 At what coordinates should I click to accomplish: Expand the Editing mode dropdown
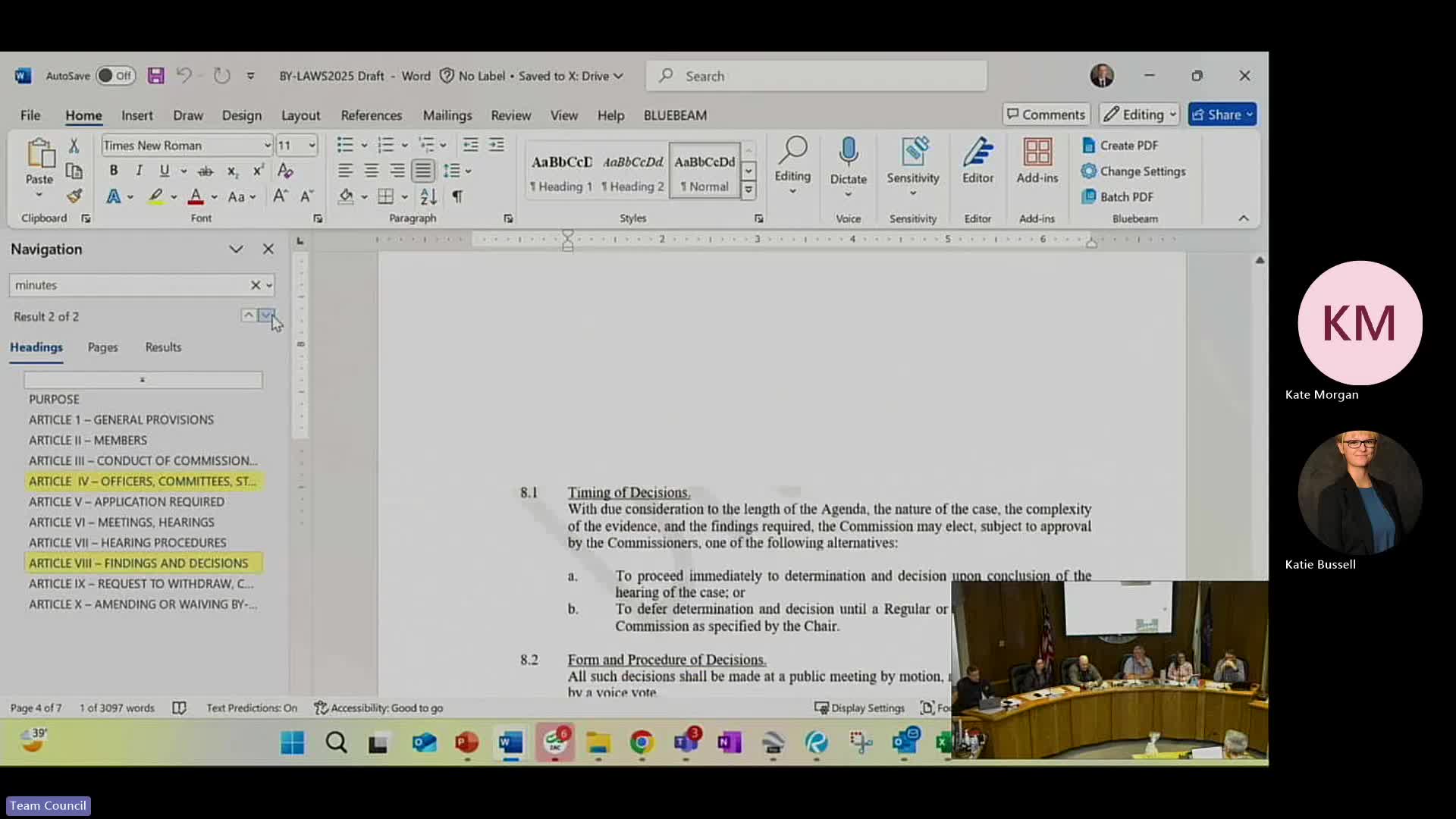[x=1172, y=114]
